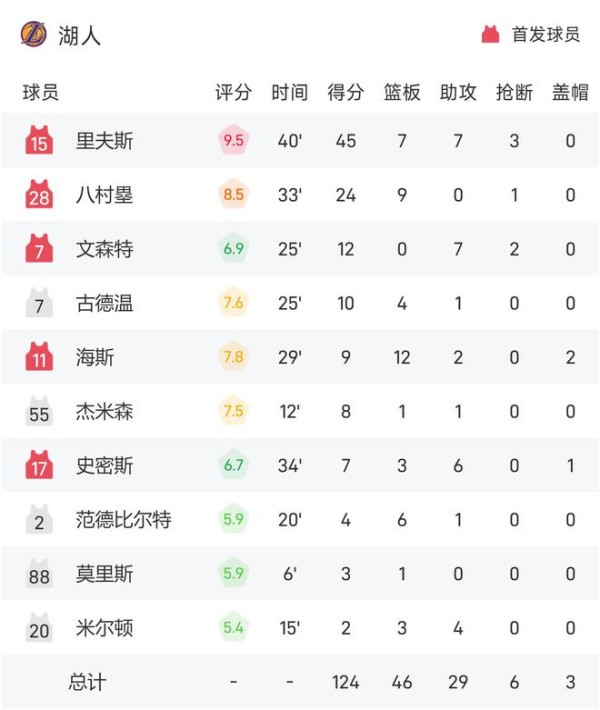600x710 pixels.
Task: Sort by the 得分 column header
Action: tap(346, 92)
